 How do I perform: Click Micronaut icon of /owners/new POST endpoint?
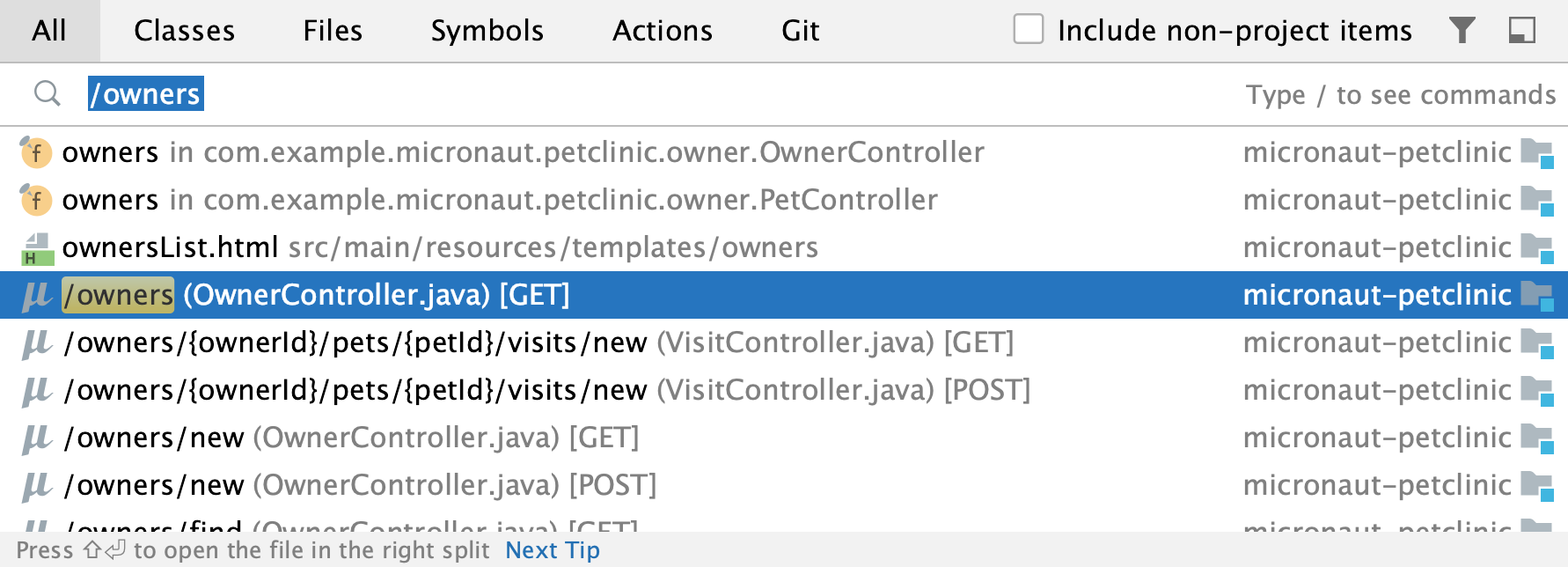point(36,486)
